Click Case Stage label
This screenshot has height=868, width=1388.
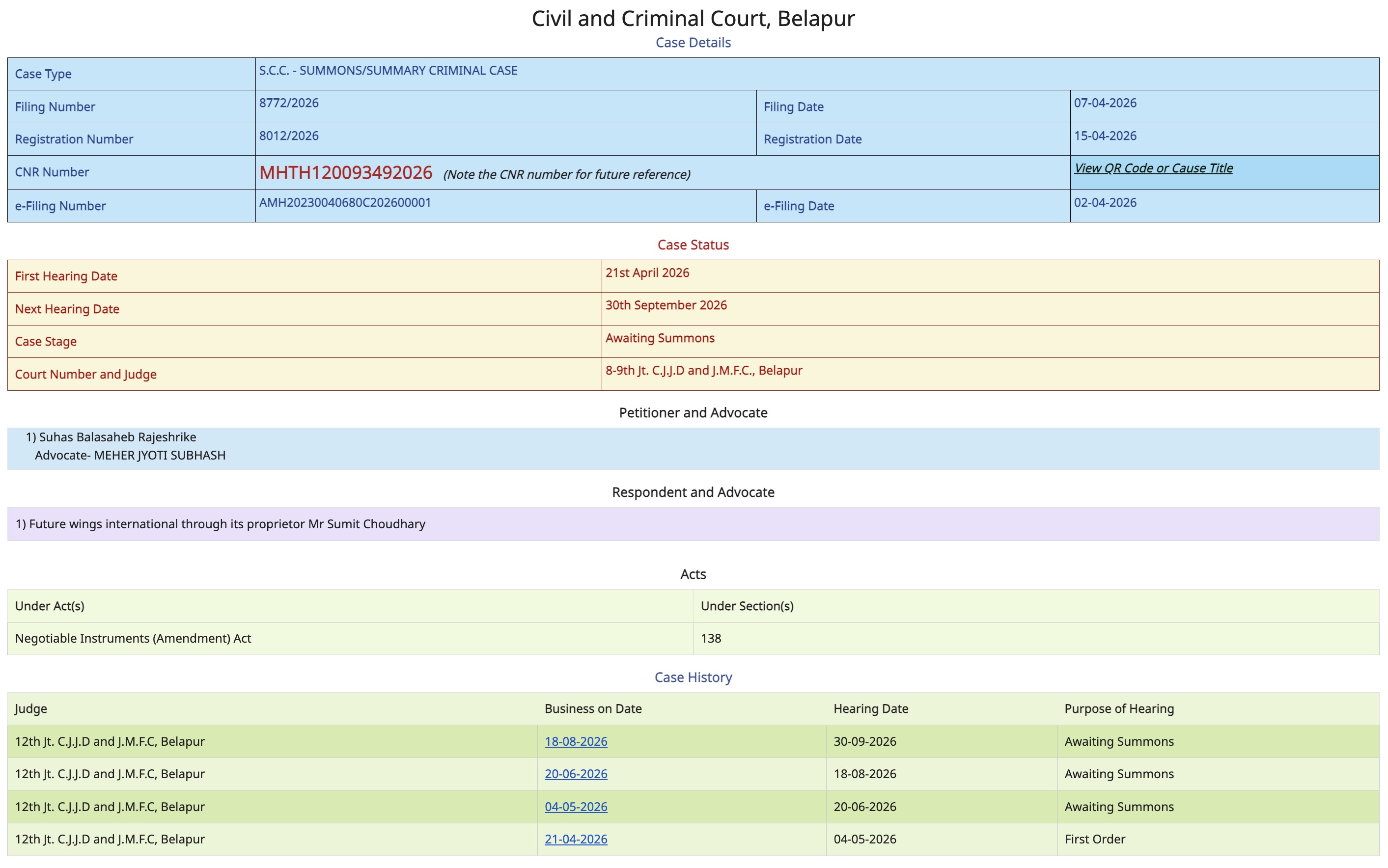(45, 342)
